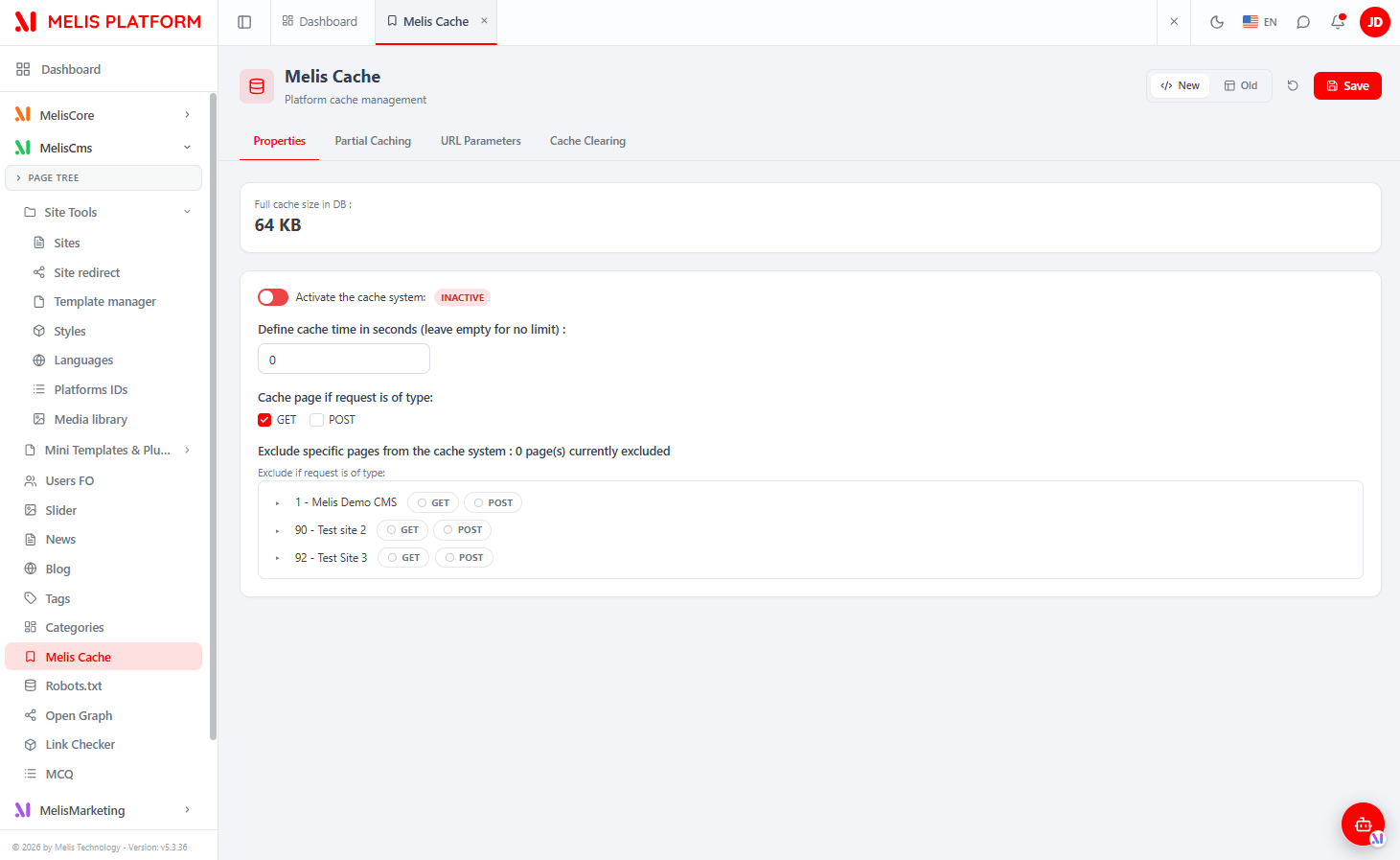Expand the PAGE TREE section
This screenshot has height=860, width=1400.
click(103, 178)
